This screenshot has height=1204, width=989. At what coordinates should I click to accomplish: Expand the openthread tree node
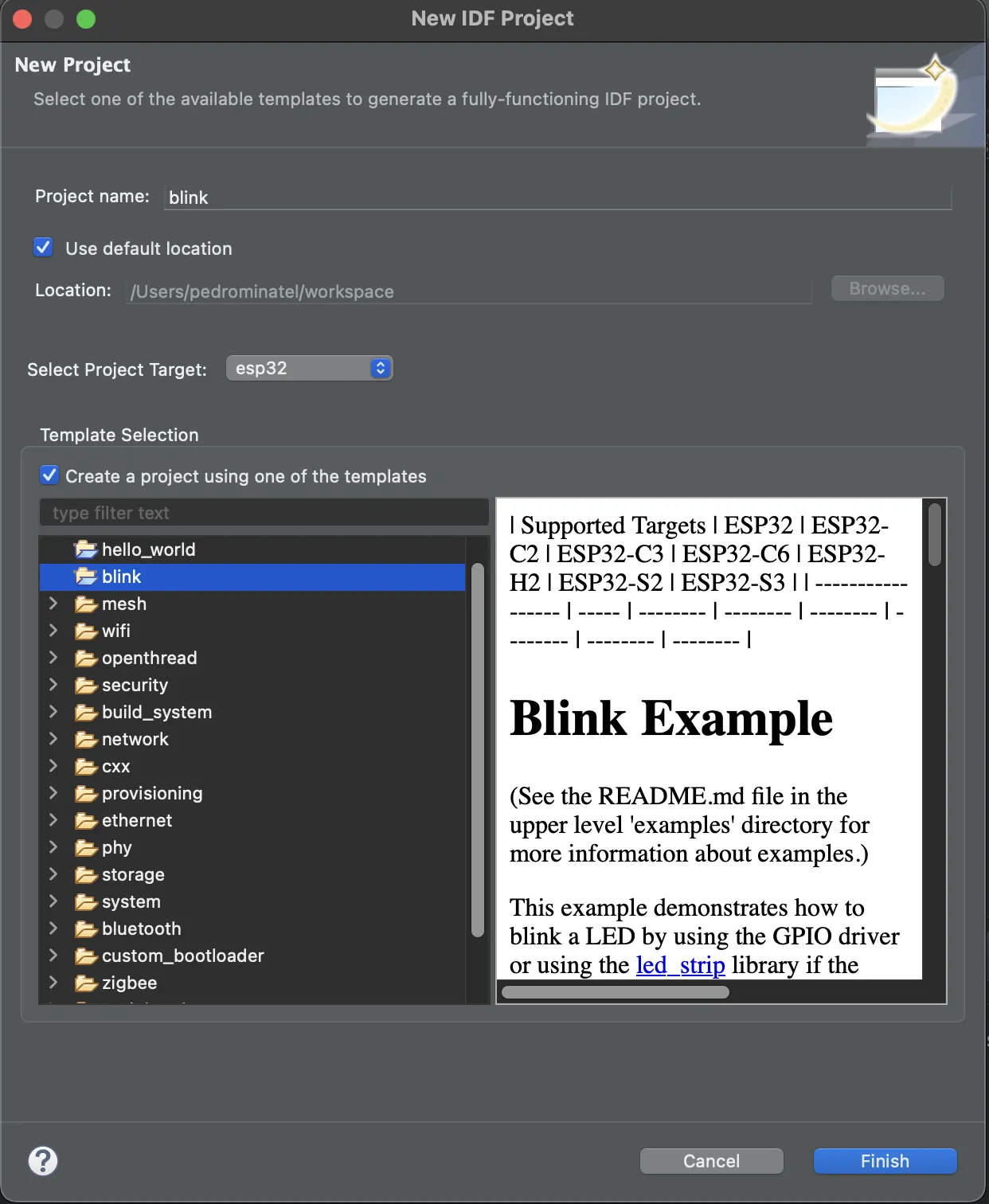(x=53, y=658)
